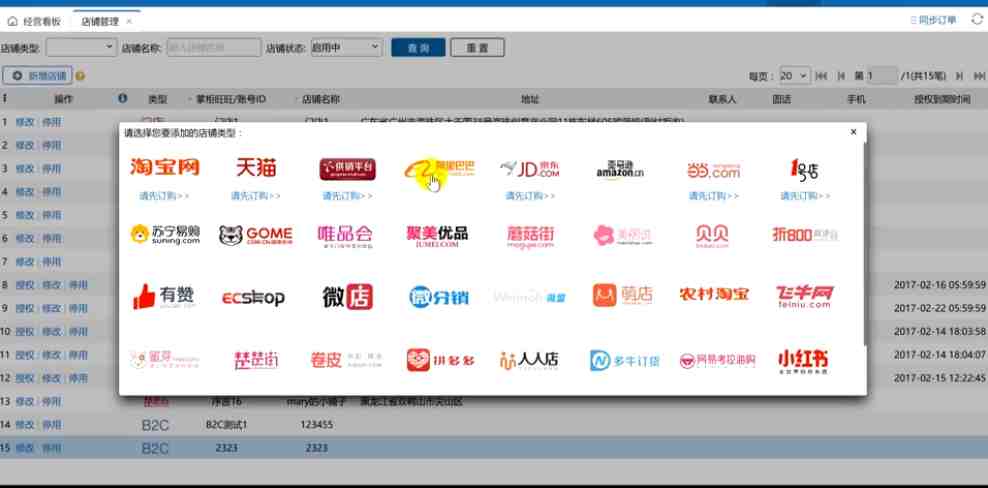This screenshot has width=988, height=488.
Task: Switch to the 经营看板 tab
Action: (35, 21)
